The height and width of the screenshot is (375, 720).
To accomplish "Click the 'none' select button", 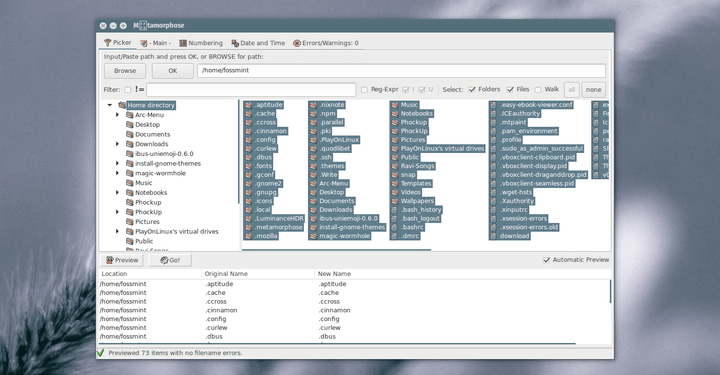I will [593, 90].
